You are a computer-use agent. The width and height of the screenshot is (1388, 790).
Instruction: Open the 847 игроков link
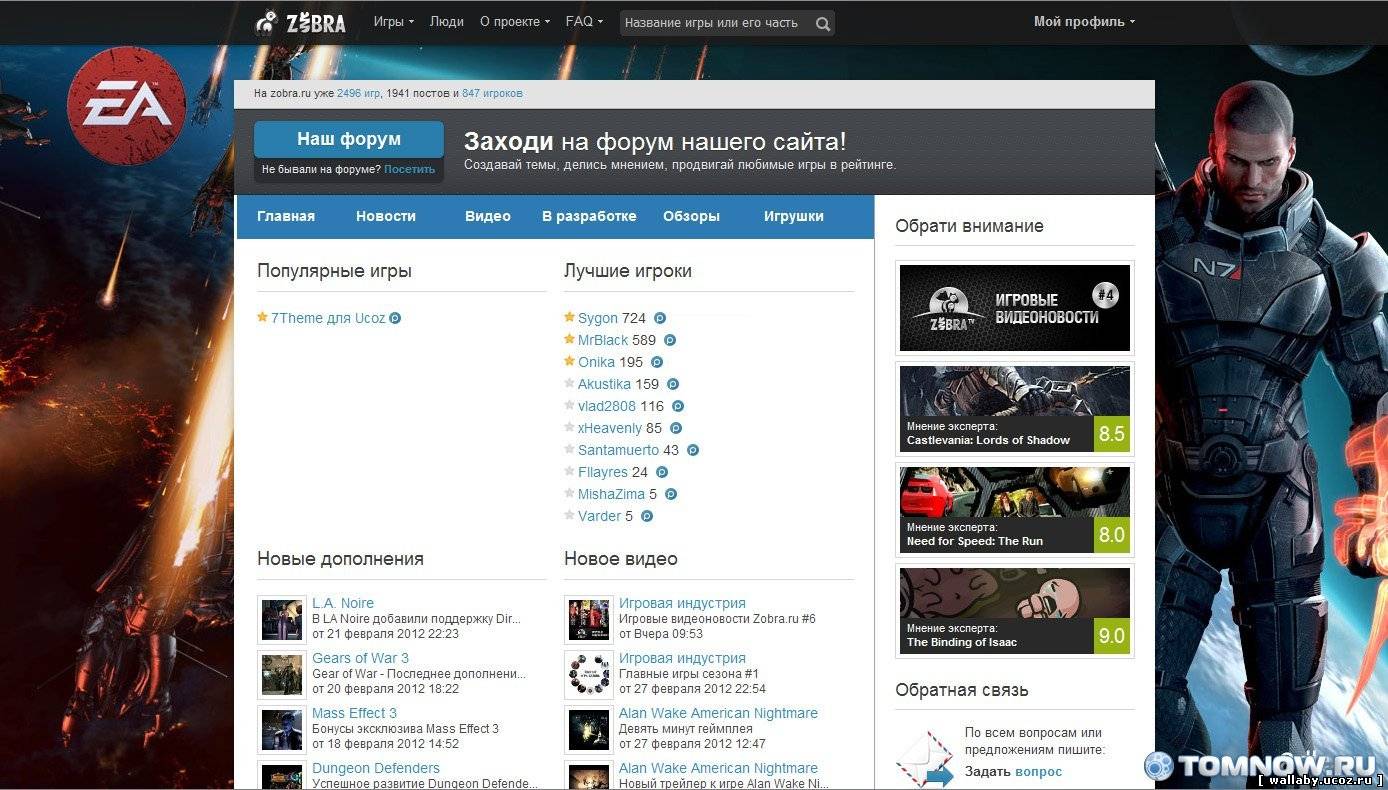pyautogui.click(x=492, y=94)
